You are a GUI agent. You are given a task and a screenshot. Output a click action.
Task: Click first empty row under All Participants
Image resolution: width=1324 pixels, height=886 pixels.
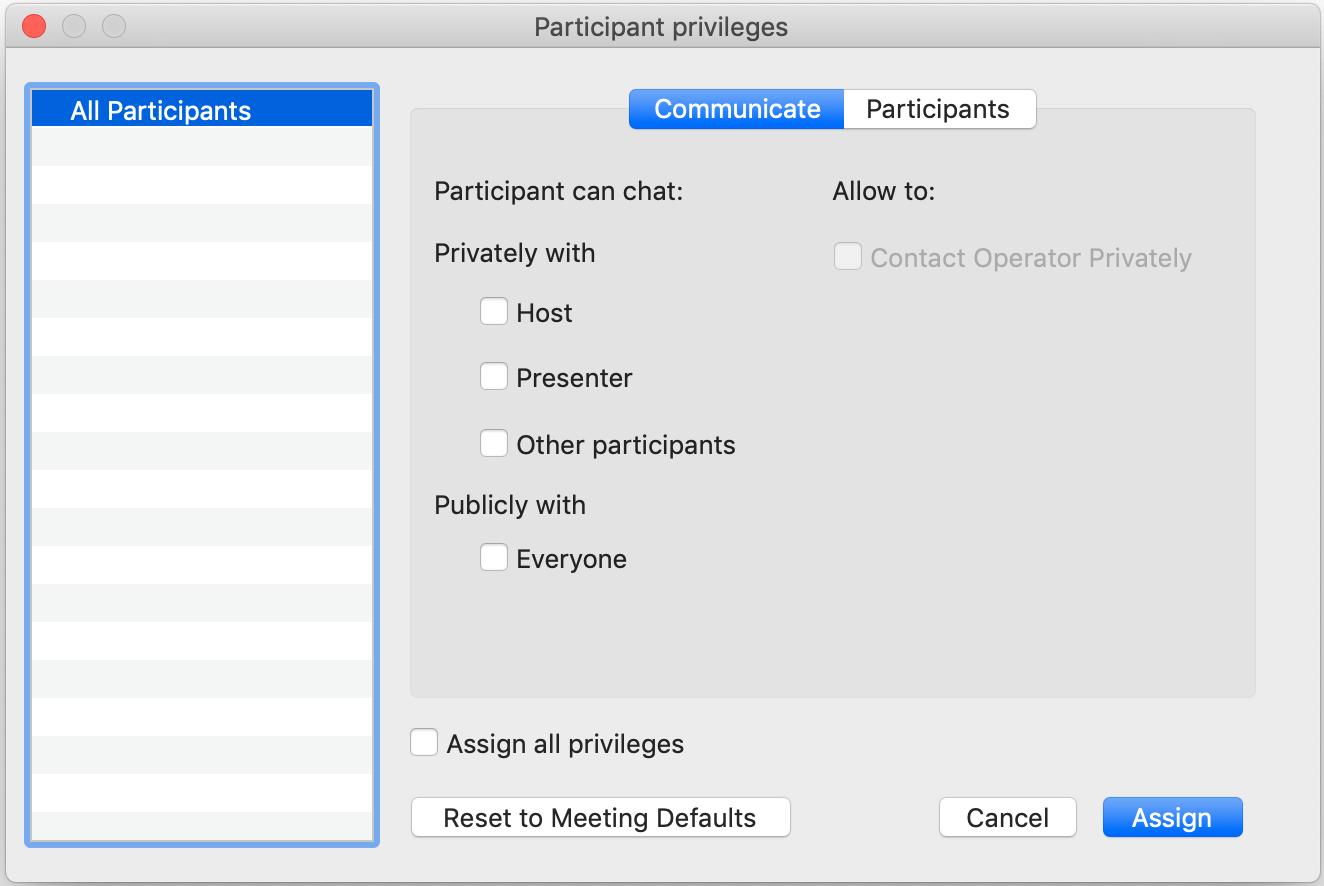click(202, 146)
